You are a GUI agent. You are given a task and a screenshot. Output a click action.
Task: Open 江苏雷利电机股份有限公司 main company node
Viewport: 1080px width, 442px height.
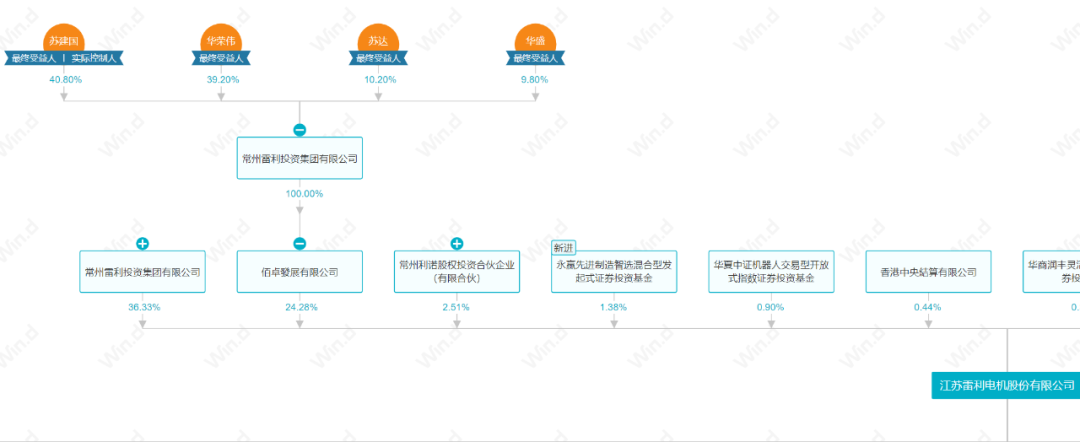point(1005,384)
